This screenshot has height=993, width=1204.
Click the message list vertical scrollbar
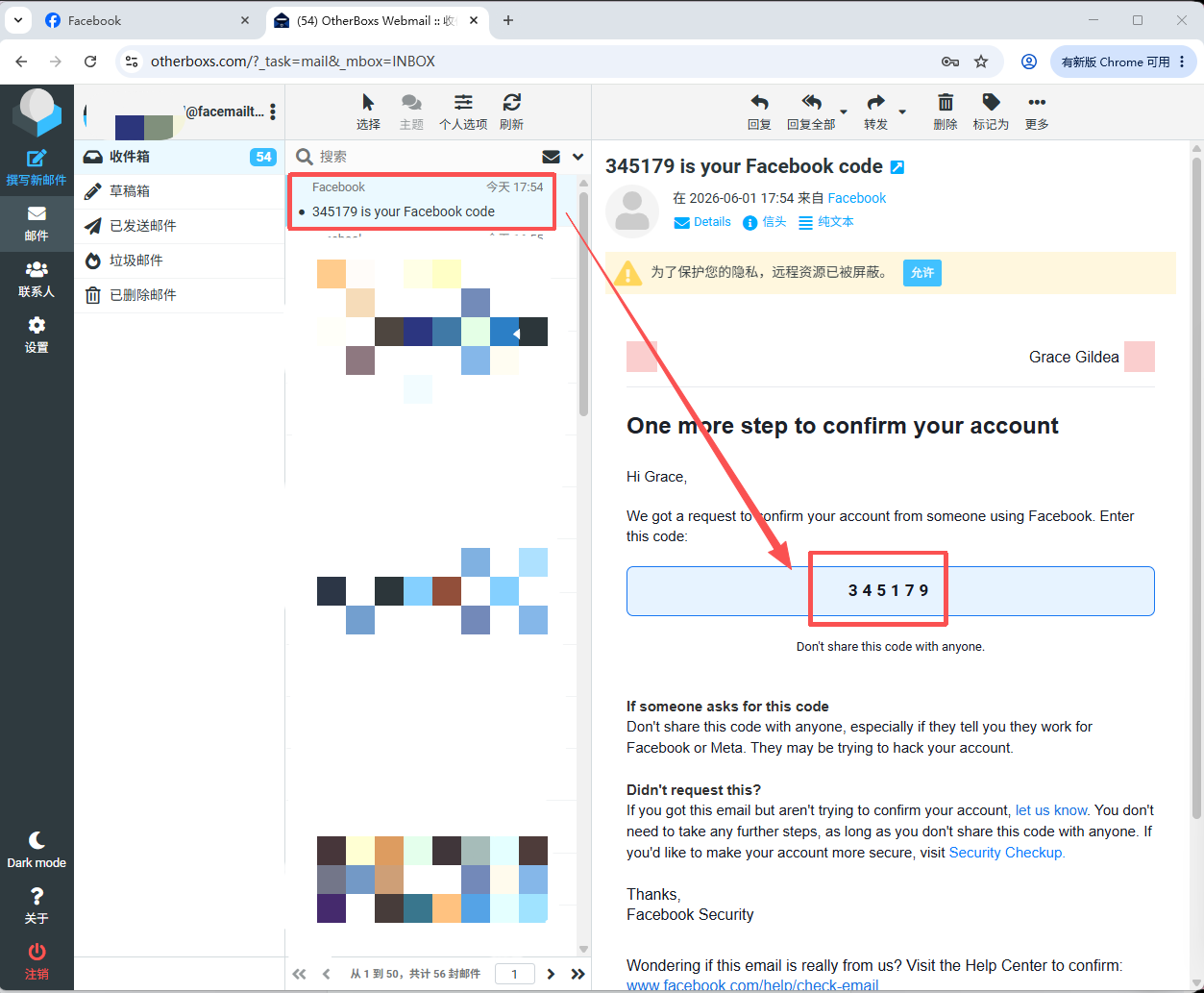(583, 303)
